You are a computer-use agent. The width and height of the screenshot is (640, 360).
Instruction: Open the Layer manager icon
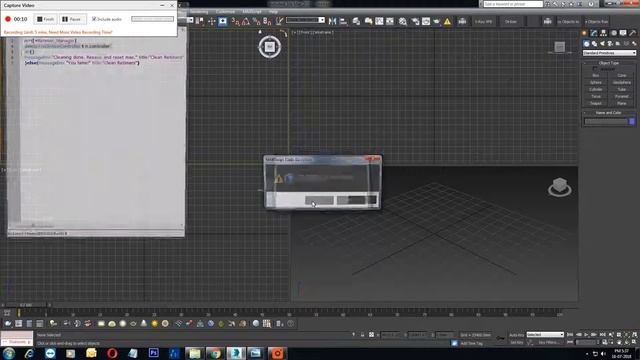point(356,21)
